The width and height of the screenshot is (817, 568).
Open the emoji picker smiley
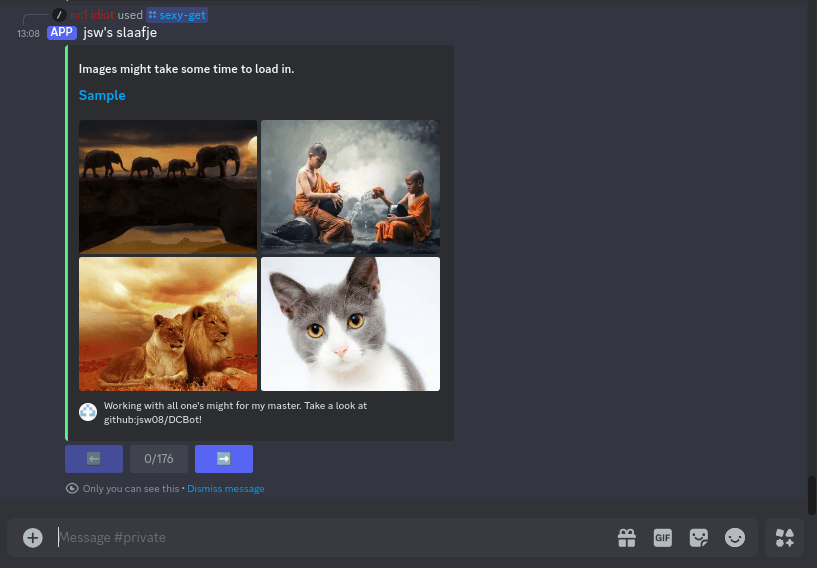735,538
